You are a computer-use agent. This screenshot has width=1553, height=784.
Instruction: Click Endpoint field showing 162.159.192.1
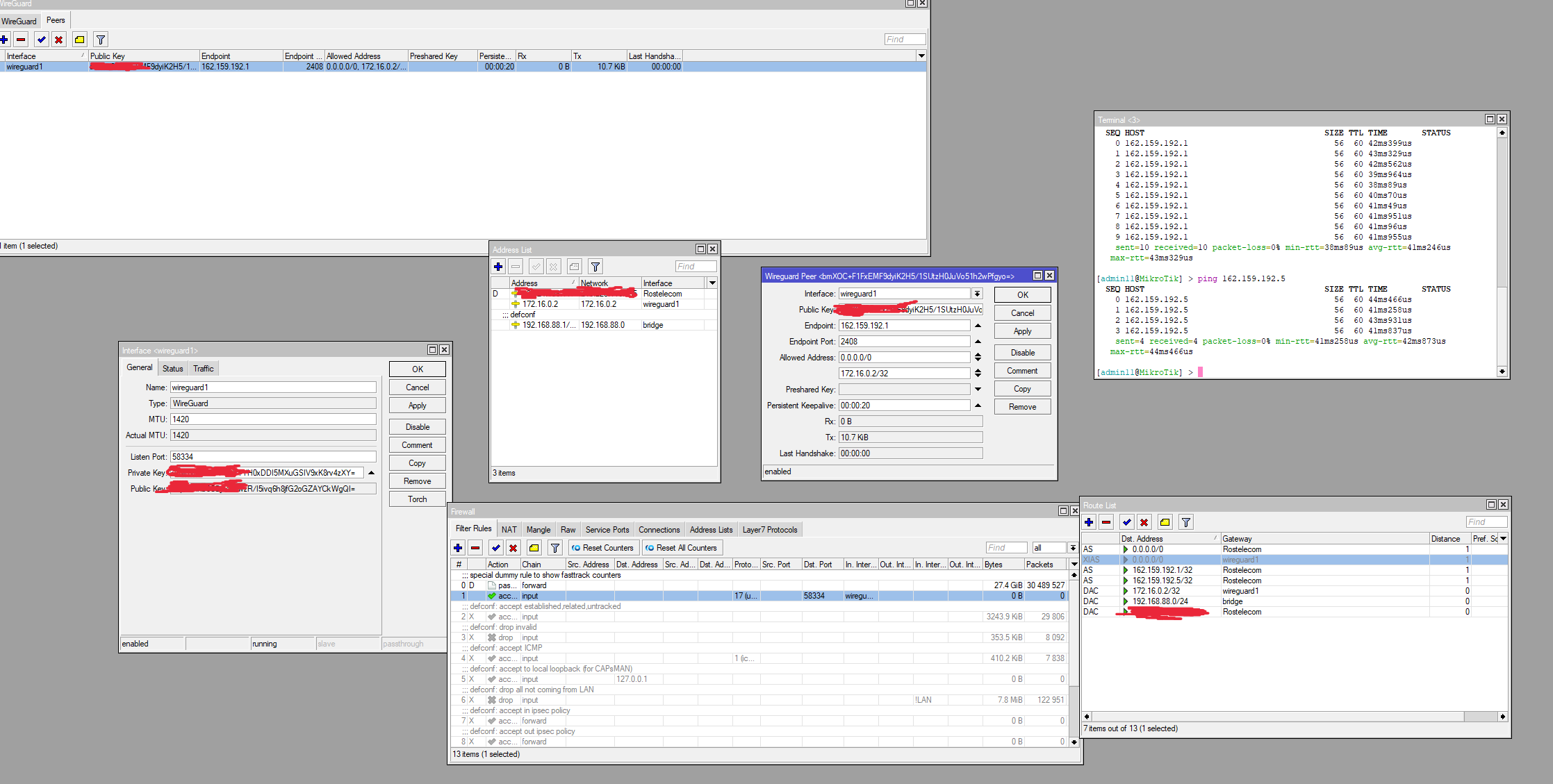coord(904,326)
